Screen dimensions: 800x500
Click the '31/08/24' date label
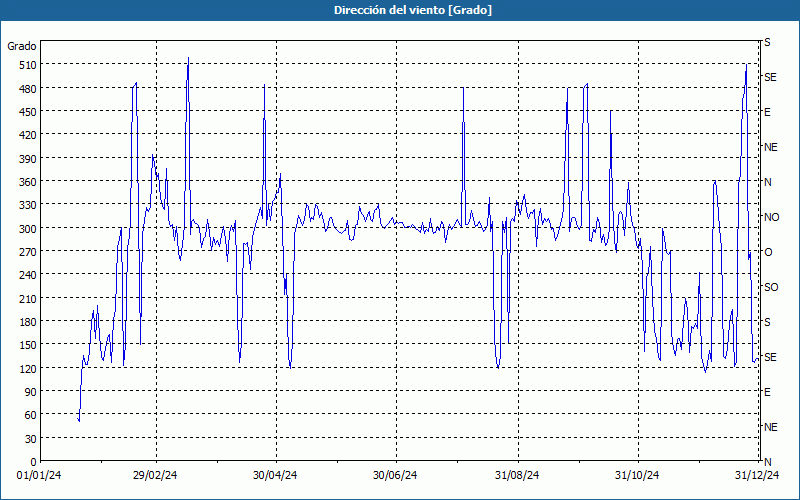(517, 476)
